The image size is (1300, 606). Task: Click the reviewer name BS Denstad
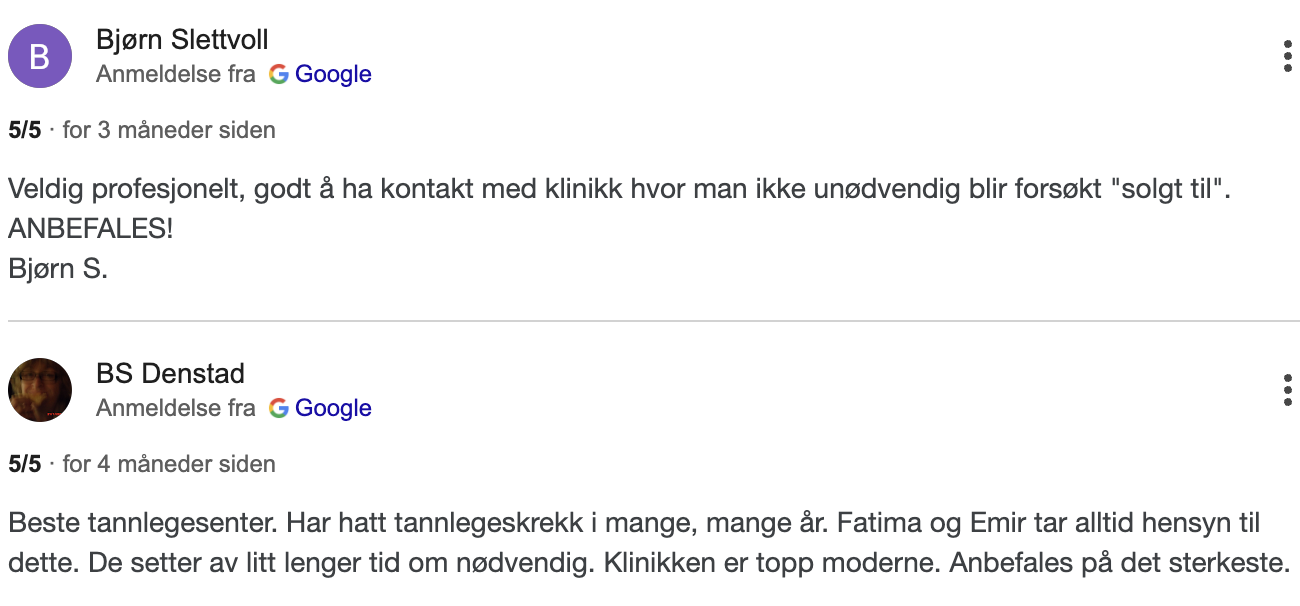(170, 374)
